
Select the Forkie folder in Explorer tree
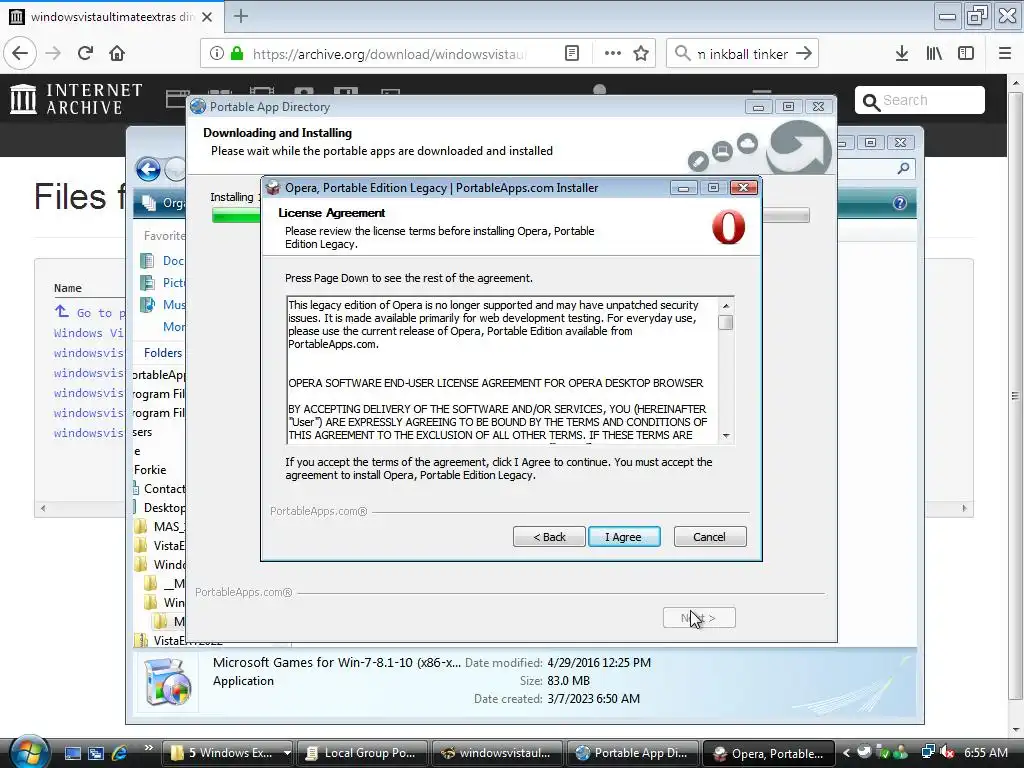pos(150,470)
